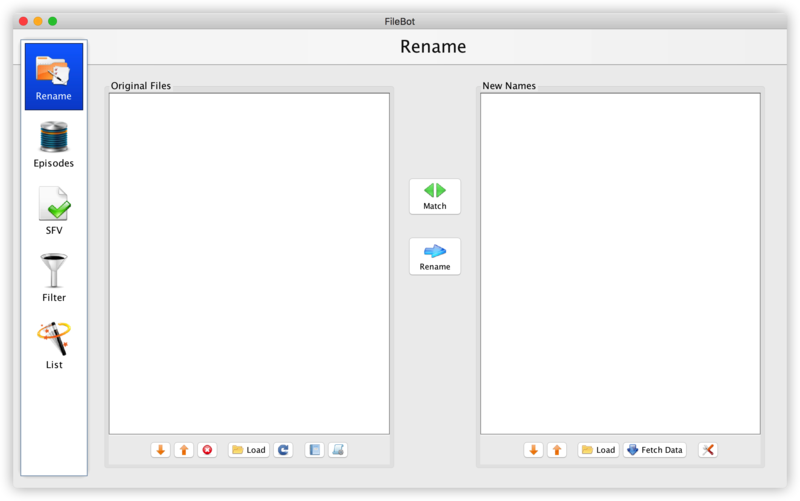Move up item in Original Files
The width and height of the screenshot is (800, 501).
pyautogui.click(x=184, y=450)
